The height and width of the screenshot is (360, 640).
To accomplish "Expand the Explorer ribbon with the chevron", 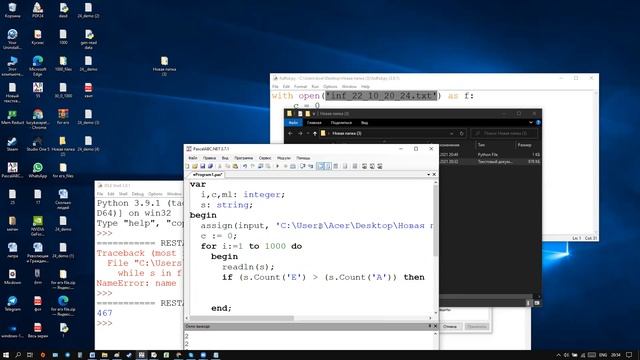I will pyautogui.click(x=531, y=122).
